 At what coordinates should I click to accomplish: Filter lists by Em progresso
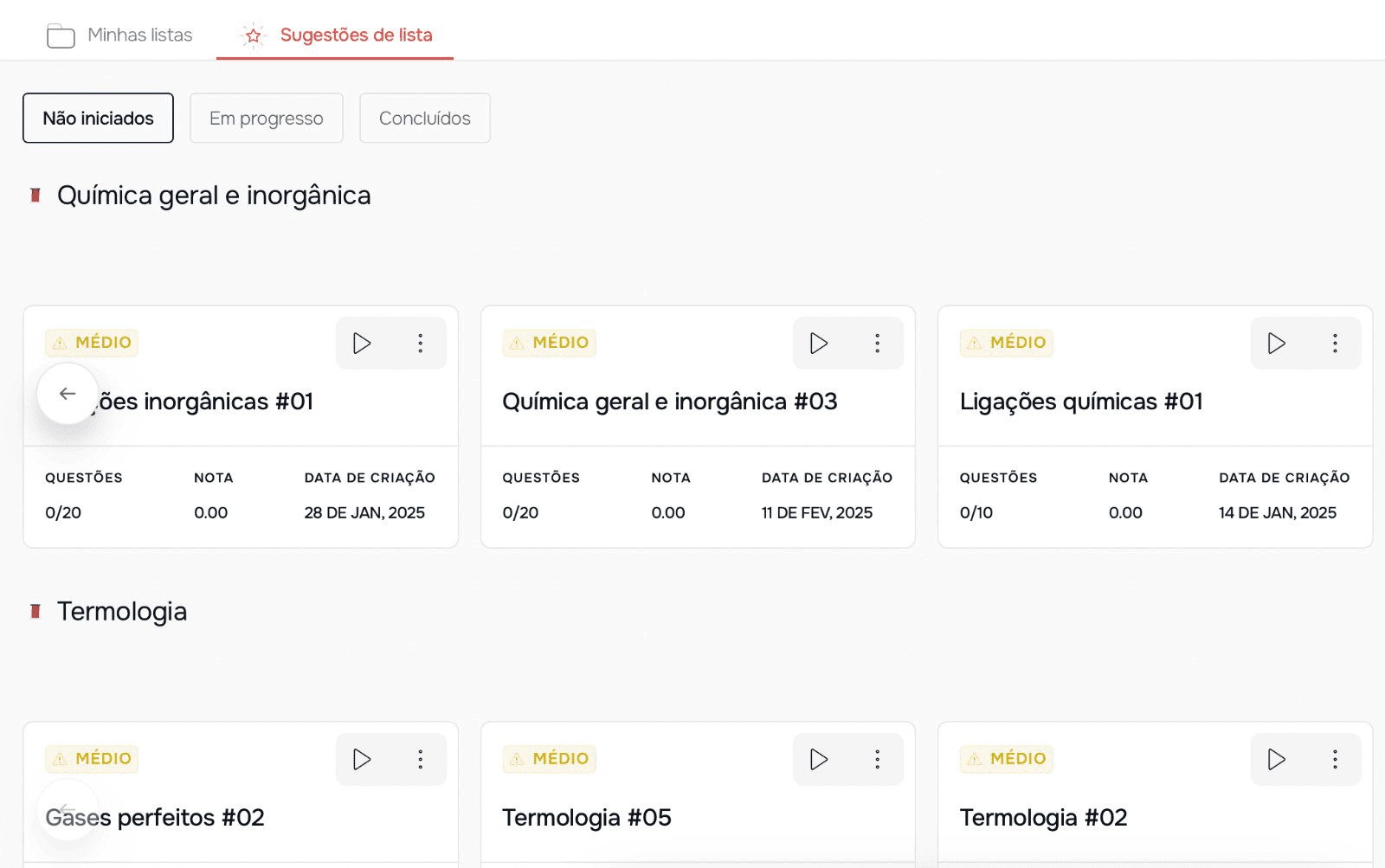coord(267,118)
